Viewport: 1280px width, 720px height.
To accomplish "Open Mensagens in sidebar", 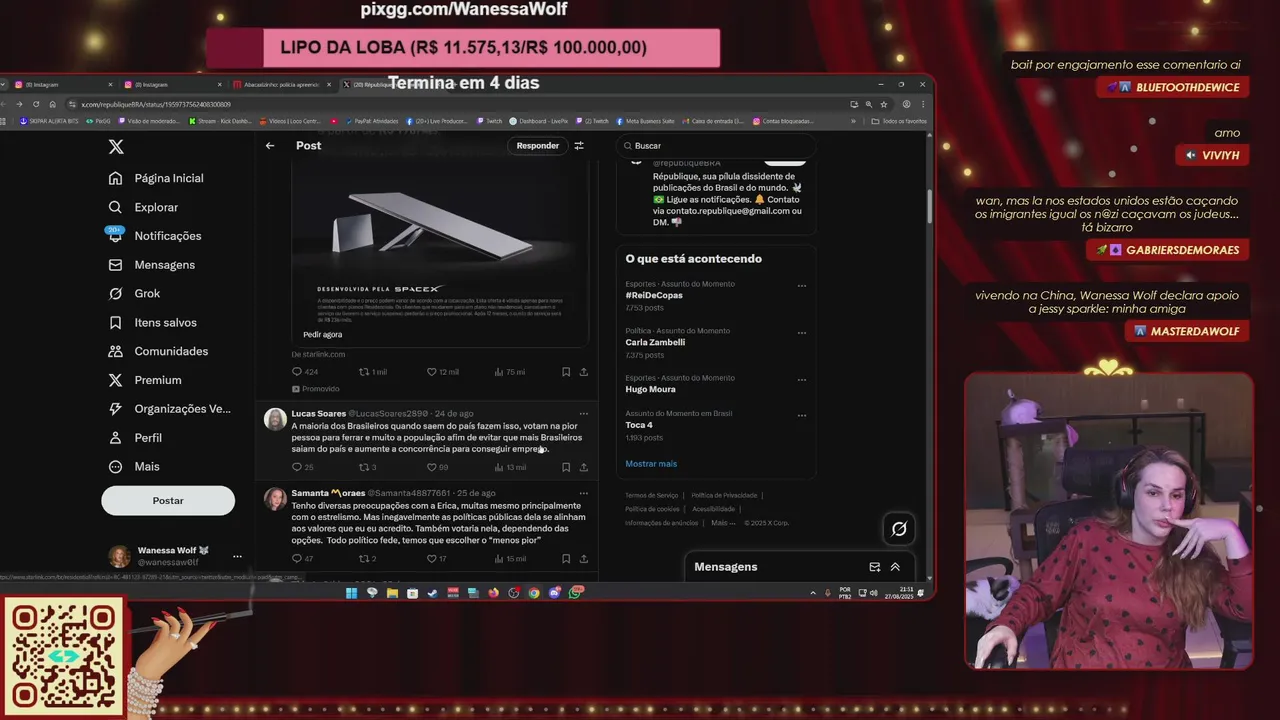I will (151, 265).
